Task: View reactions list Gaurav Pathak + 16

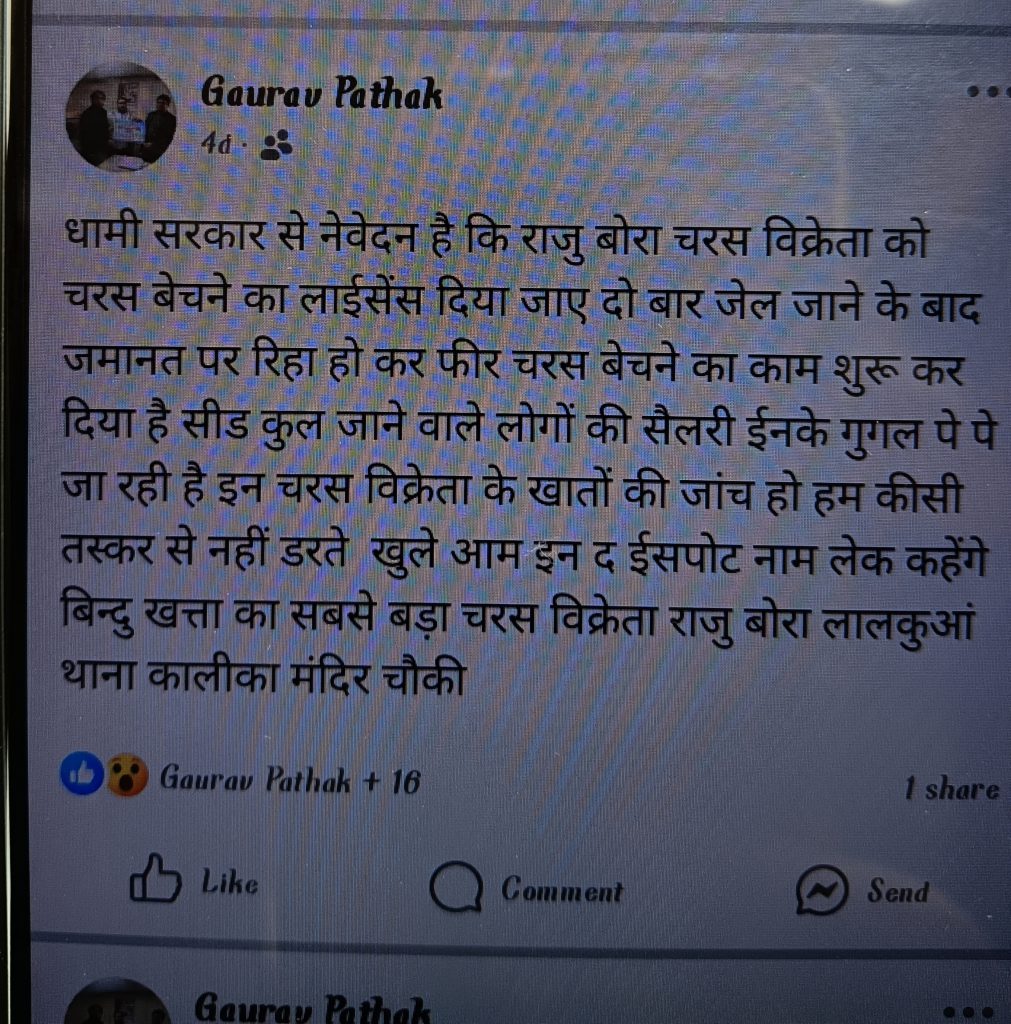Action: [290, 779]
